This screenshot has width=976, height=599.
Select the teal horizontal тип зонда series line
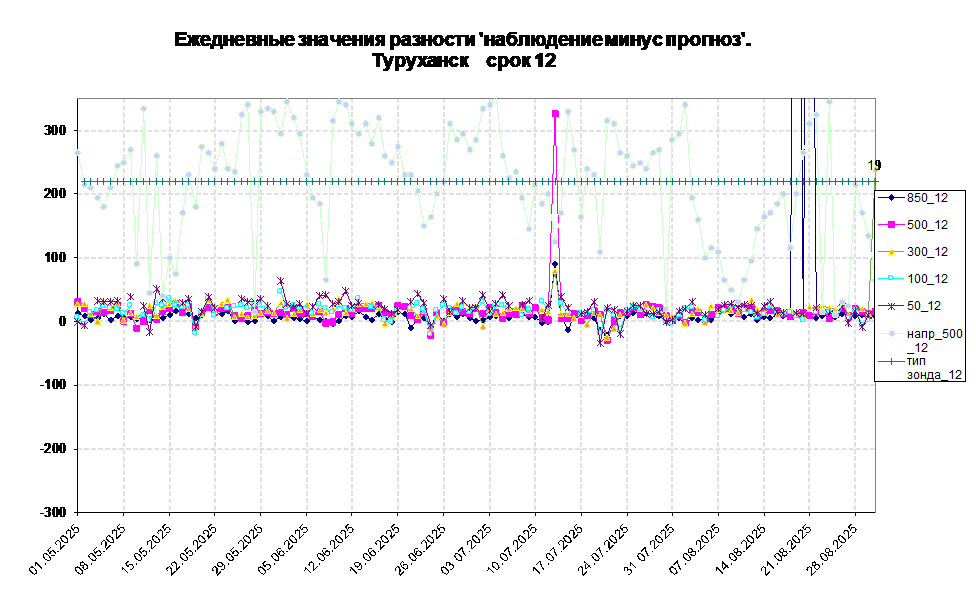400,181
